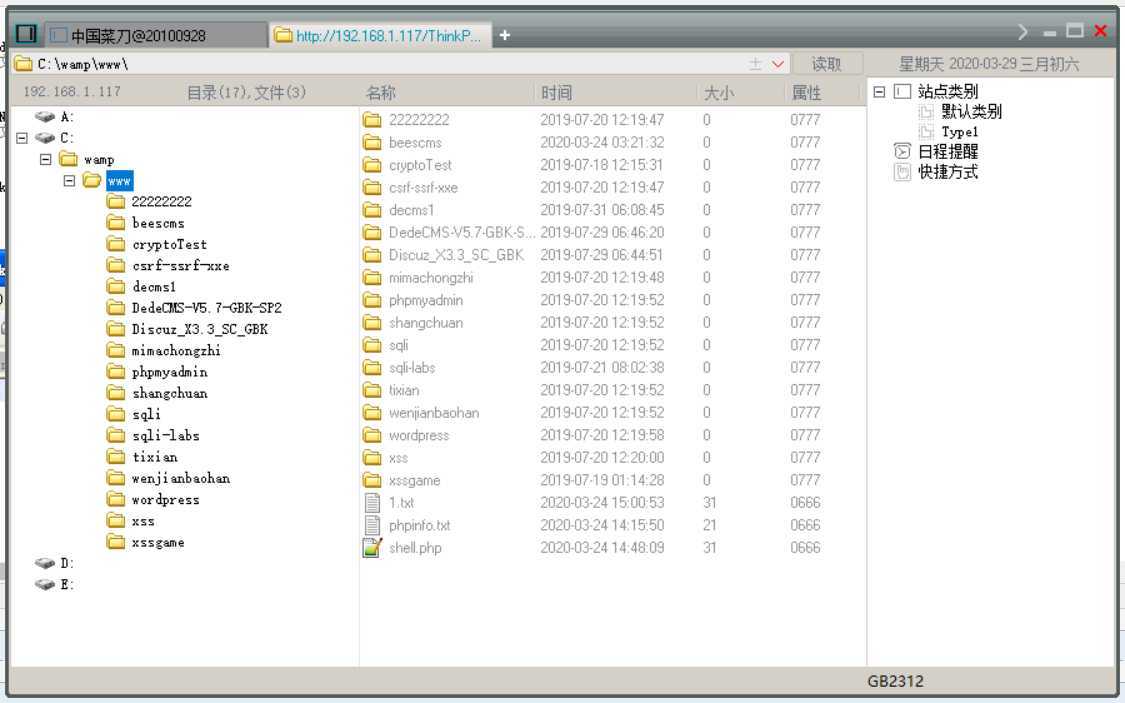This screenshot has width=1125, height=703.
Task: Click the file name shell.php
Action: tap(415, 548)
